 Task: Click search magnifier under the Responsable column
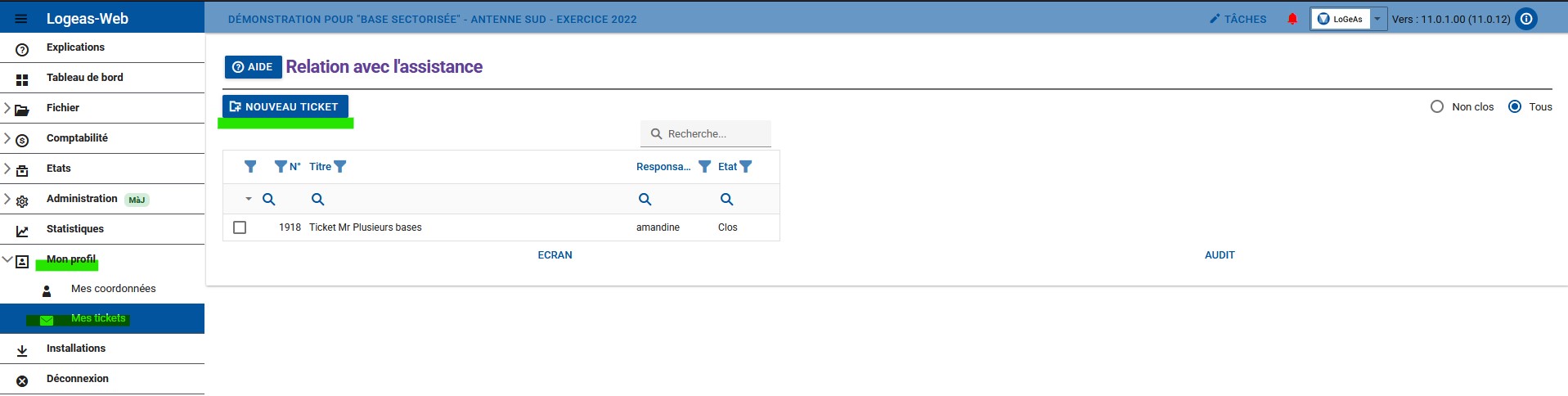(645, 200)
